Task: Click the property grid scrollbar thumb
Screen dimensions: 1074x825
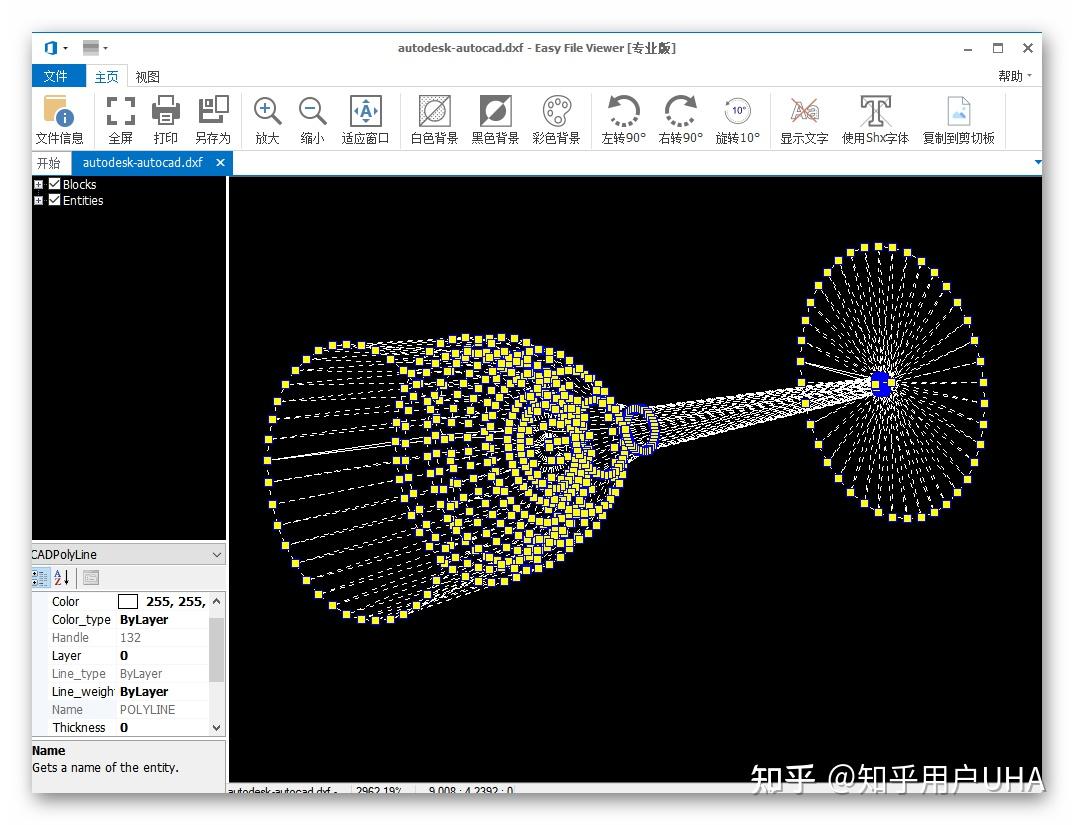Action: 216,649
